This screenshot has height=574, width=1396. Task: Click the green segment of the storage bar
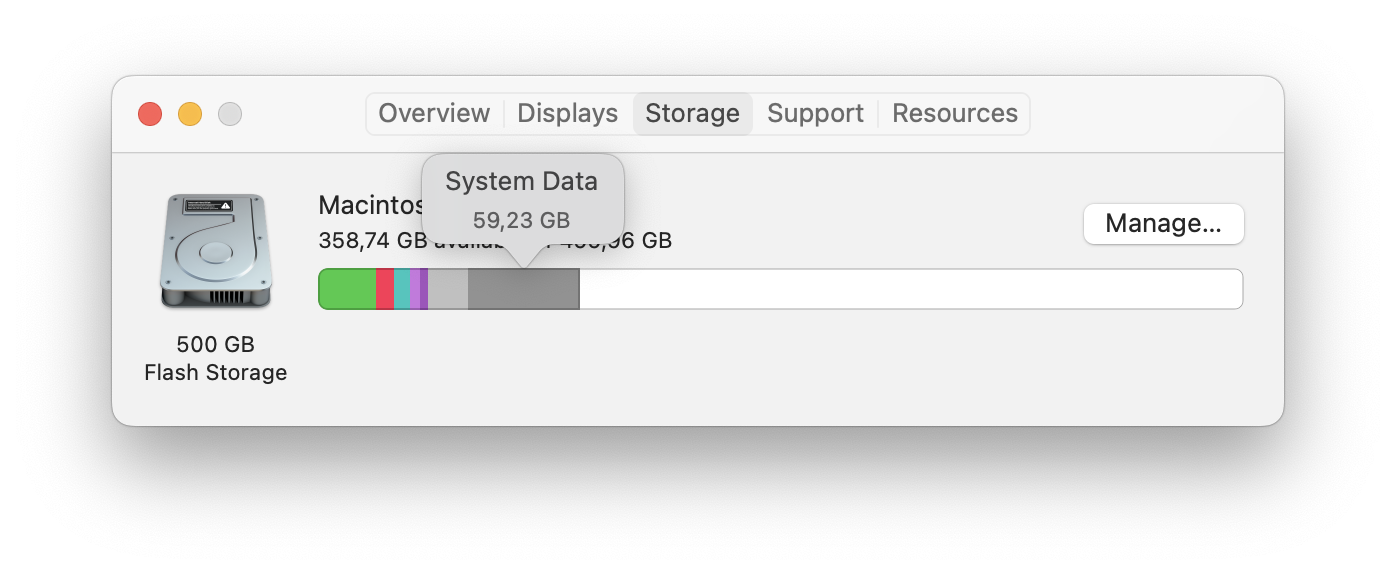coord(347,289)
